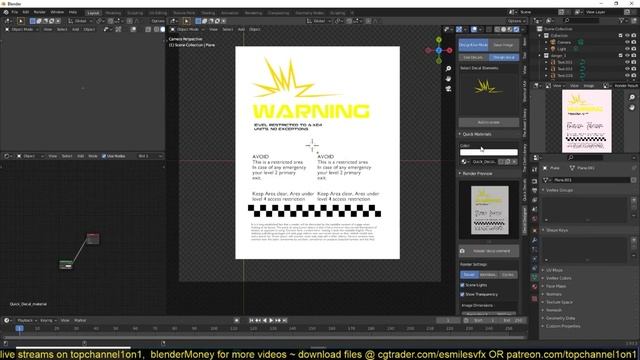Screen dimensions: 640x360
Task: Open the World properties tab
Action: coord(534,219)
